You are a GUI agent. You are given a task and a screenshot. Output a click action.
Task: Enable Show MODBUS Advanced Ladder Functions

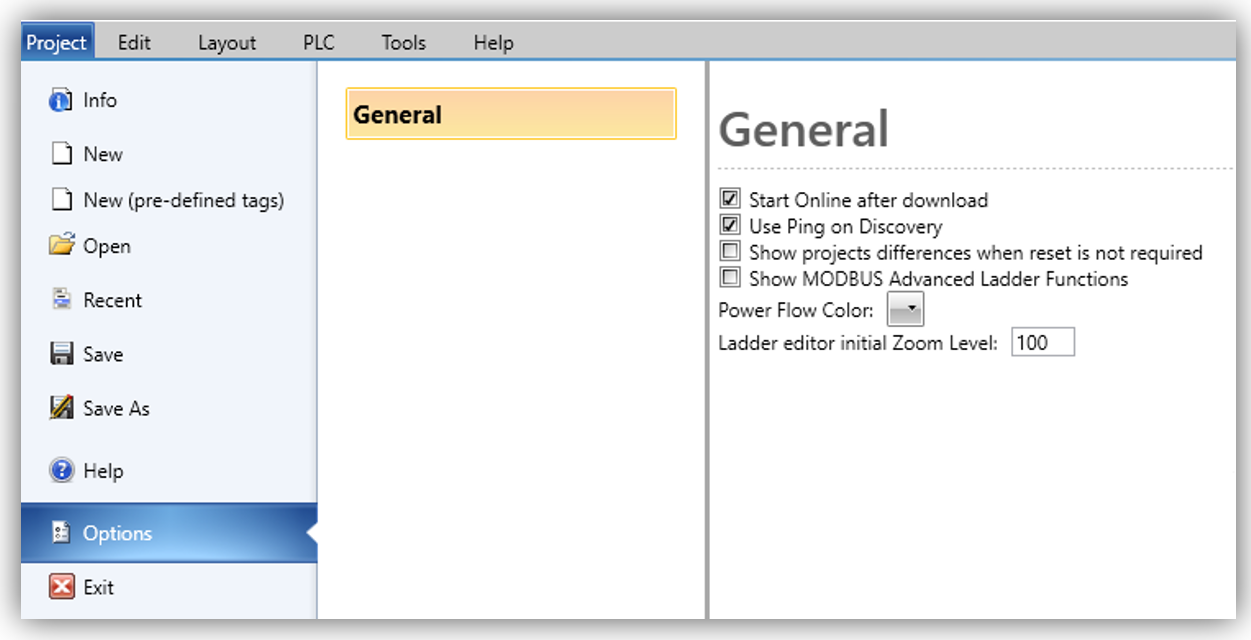click(730, 278)
